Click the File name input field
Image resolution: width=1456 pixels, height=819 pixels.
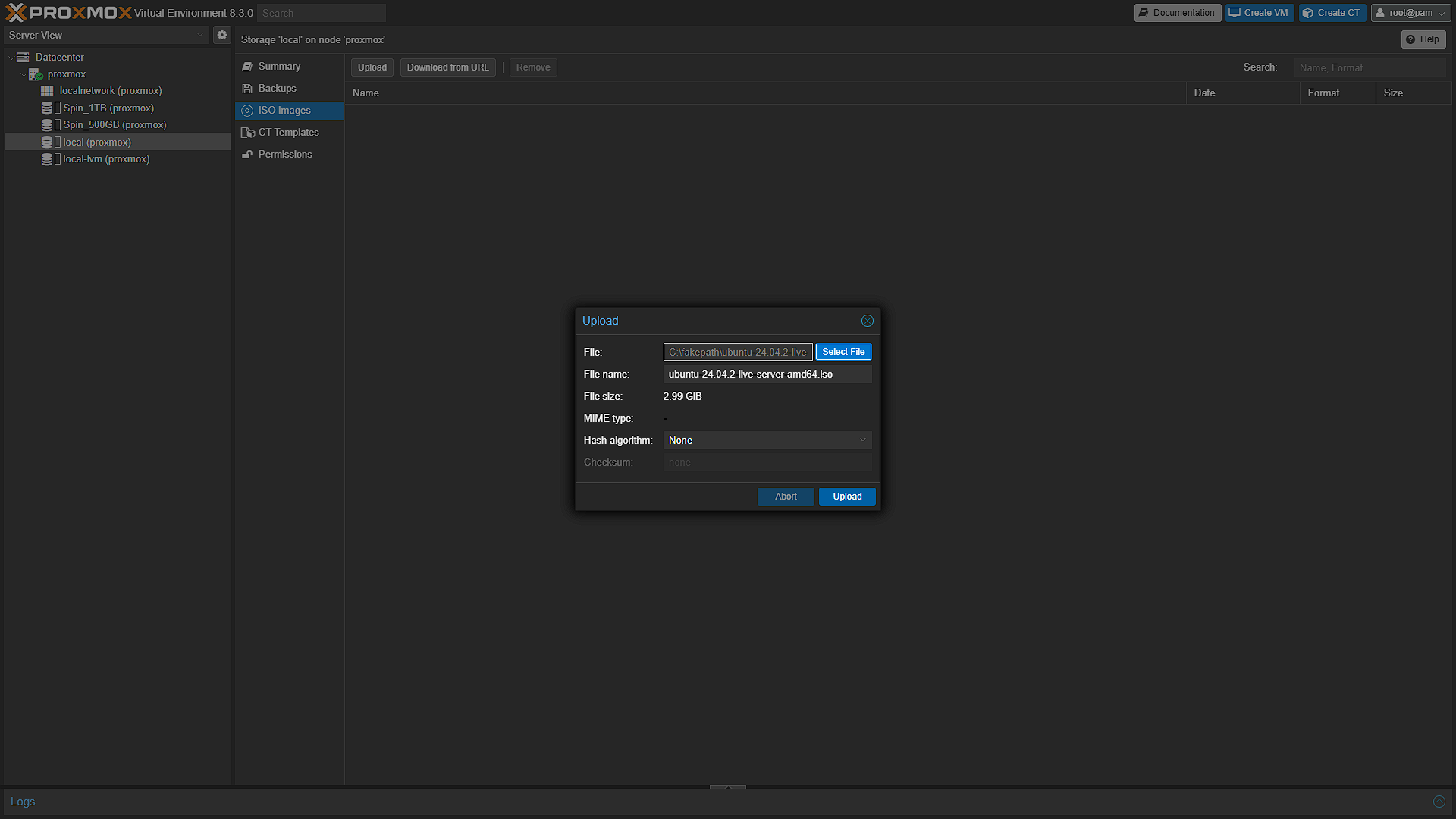767,374
